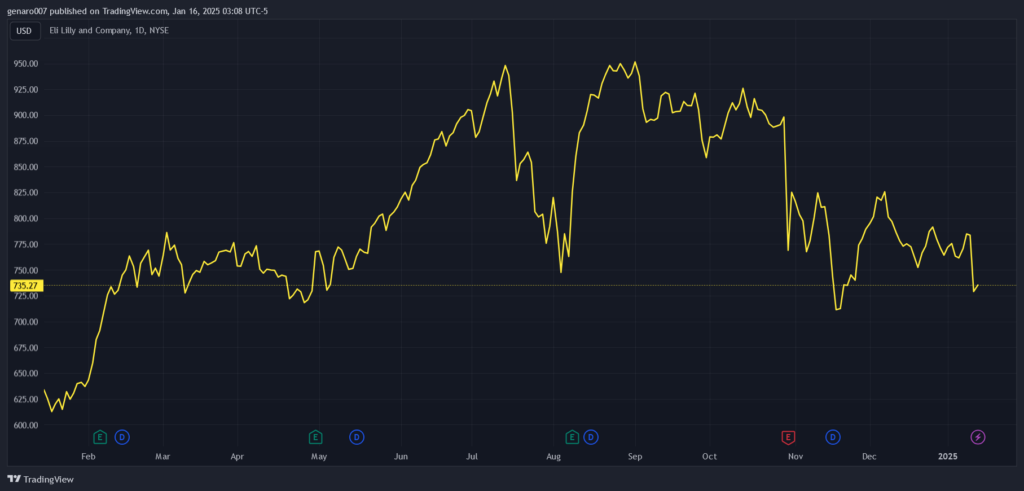
Task: Click the yellow 735.27 current price label
Action: pyautogui.click(x=25, y=286)
